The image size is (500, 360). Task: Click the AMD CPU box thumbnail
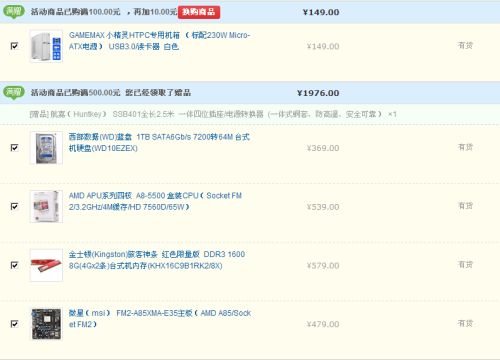[x=46, y=206]
